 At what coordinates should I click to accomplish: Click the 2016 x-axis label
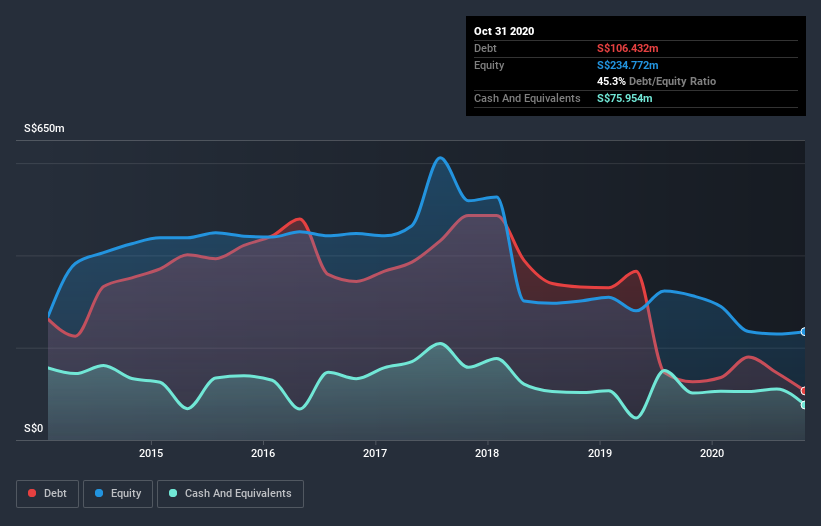(263, 453)
